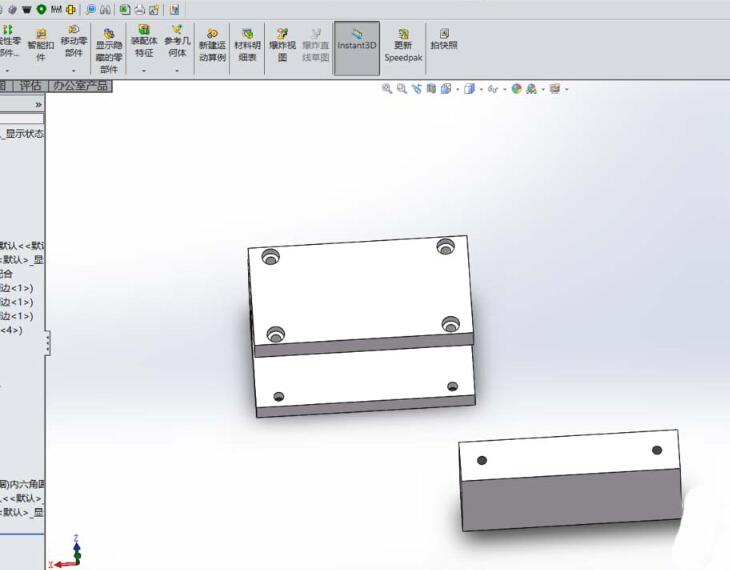Screen dimensions: 730x570
Task: Expand the Assembly Features (装配体特征) dropdown arrow
Action: point(143,71)
